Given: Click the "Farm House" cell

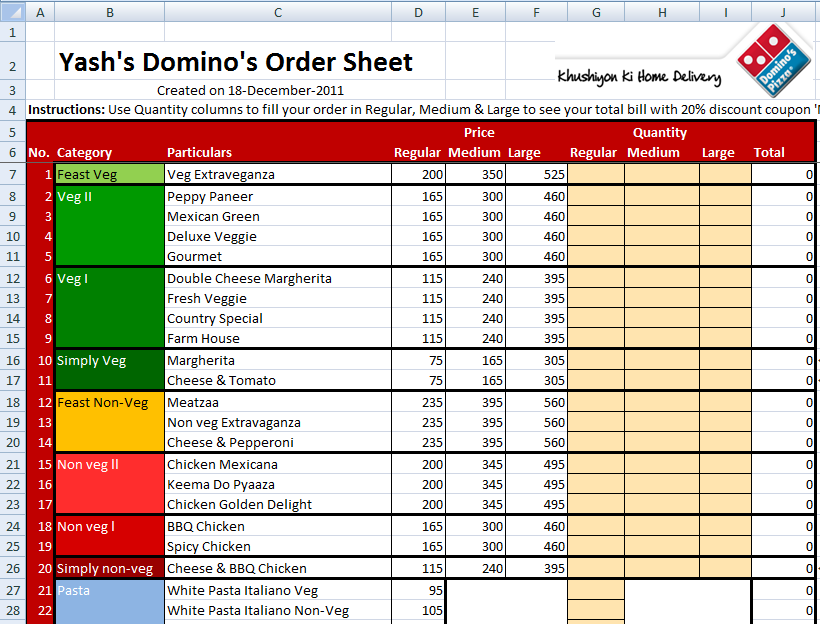Looking at the screenshot, I should click(x=278, y=338).
